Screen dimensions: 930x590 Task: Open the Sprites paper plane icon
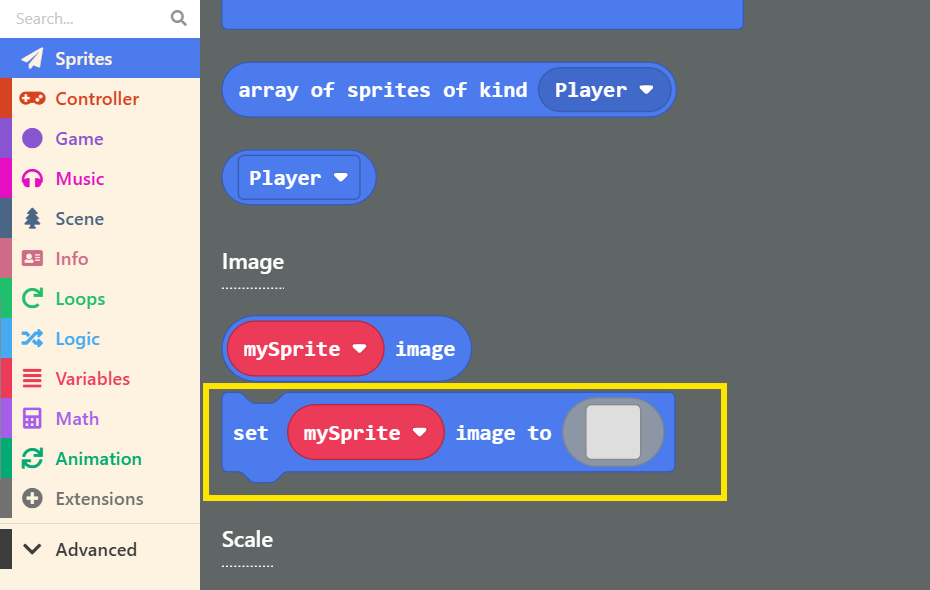(33, 59)
